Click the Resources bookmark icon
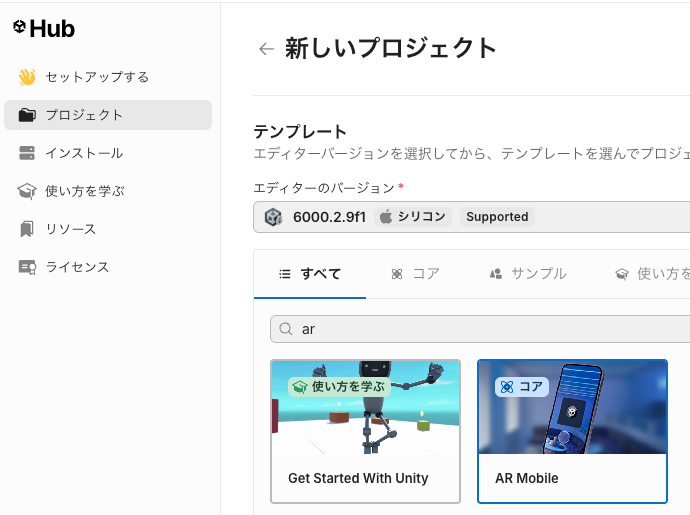Image resolution: width=690 pixels, height=515 pixels. pyautogui.click(x=27, y=229)
